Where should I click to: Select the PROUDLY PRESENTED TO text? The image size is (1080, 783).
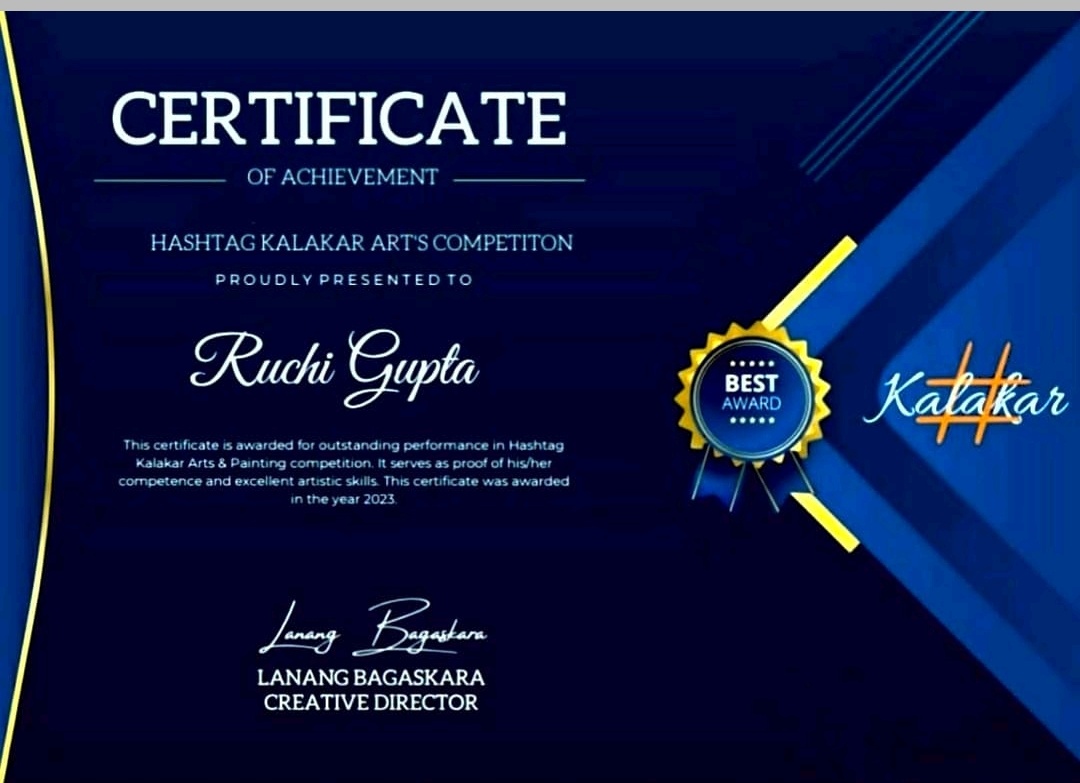click(x=343, y=280)
